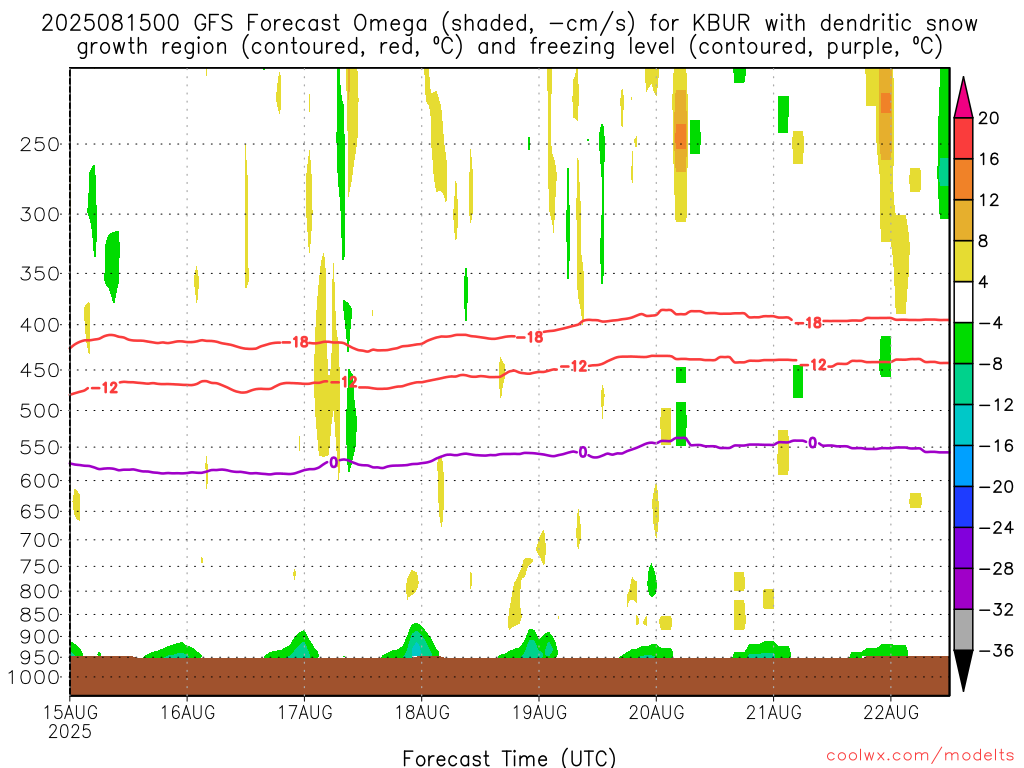Click the -18 contour label near 21AUG
This screenshot has width=1024, height=768.
click(x=808, y=323)
